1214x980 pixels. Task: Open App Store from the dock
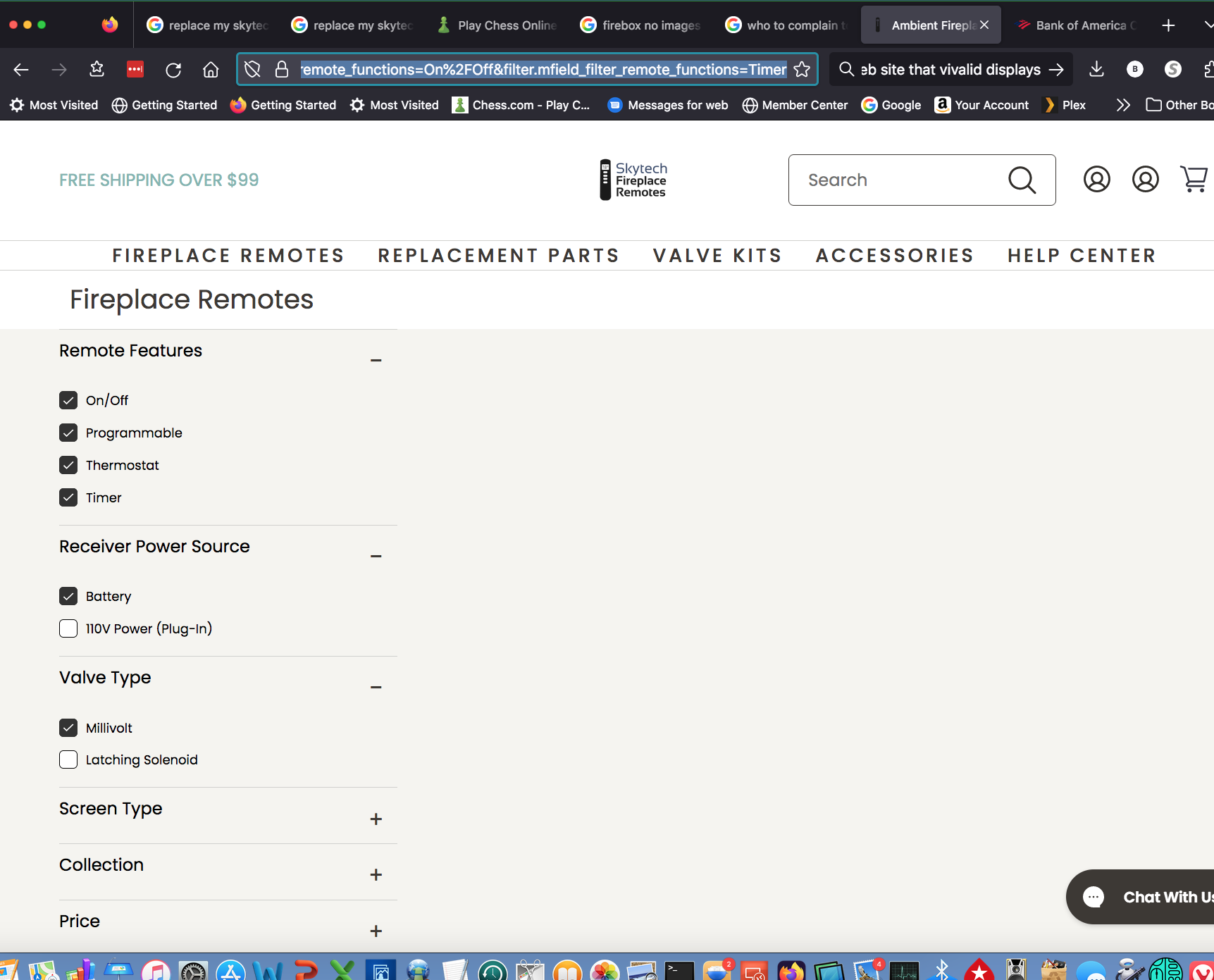(230, 971)
